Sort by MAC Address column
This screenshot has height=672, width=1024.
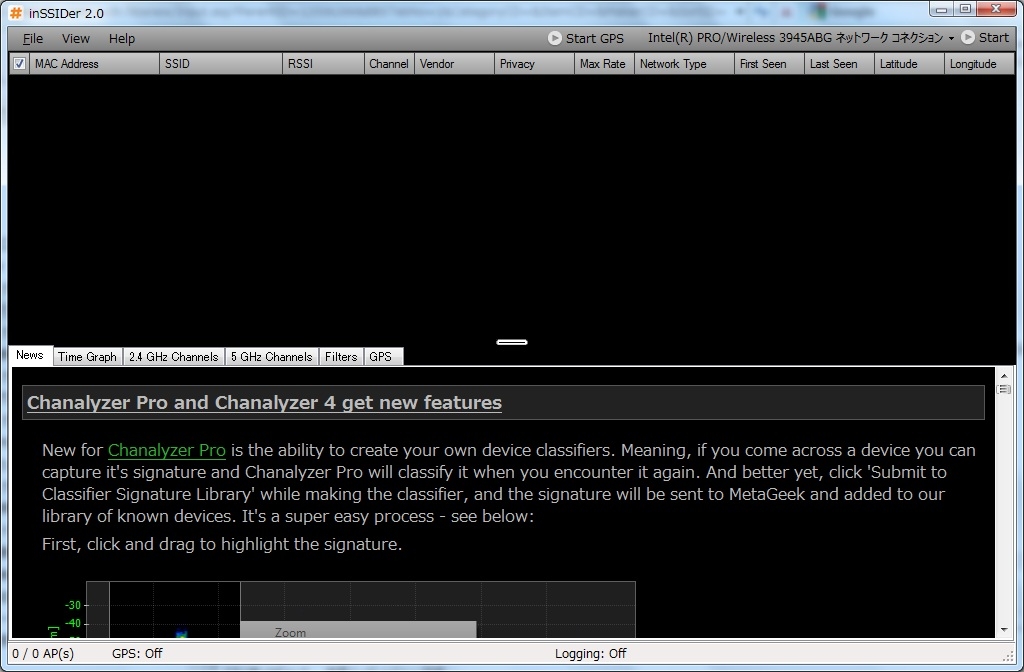(94, 63)
